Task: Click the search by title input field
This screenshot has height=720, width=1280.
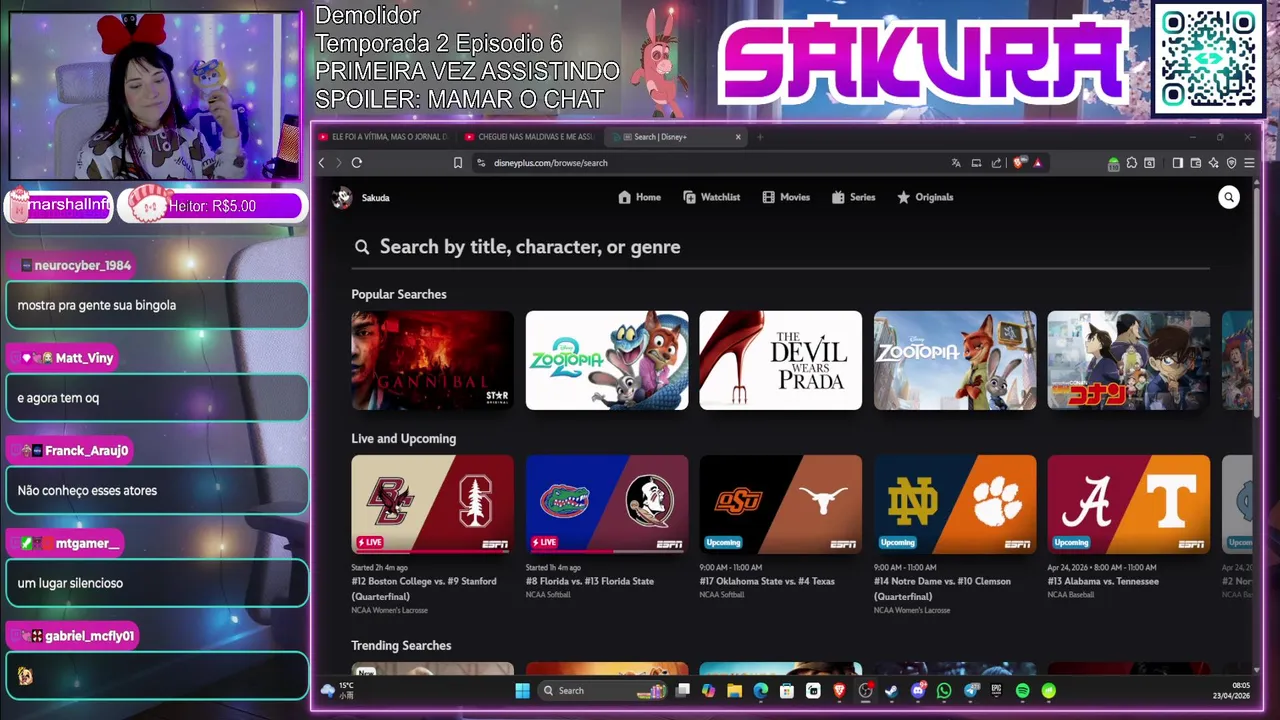Action: click(780, 247)
